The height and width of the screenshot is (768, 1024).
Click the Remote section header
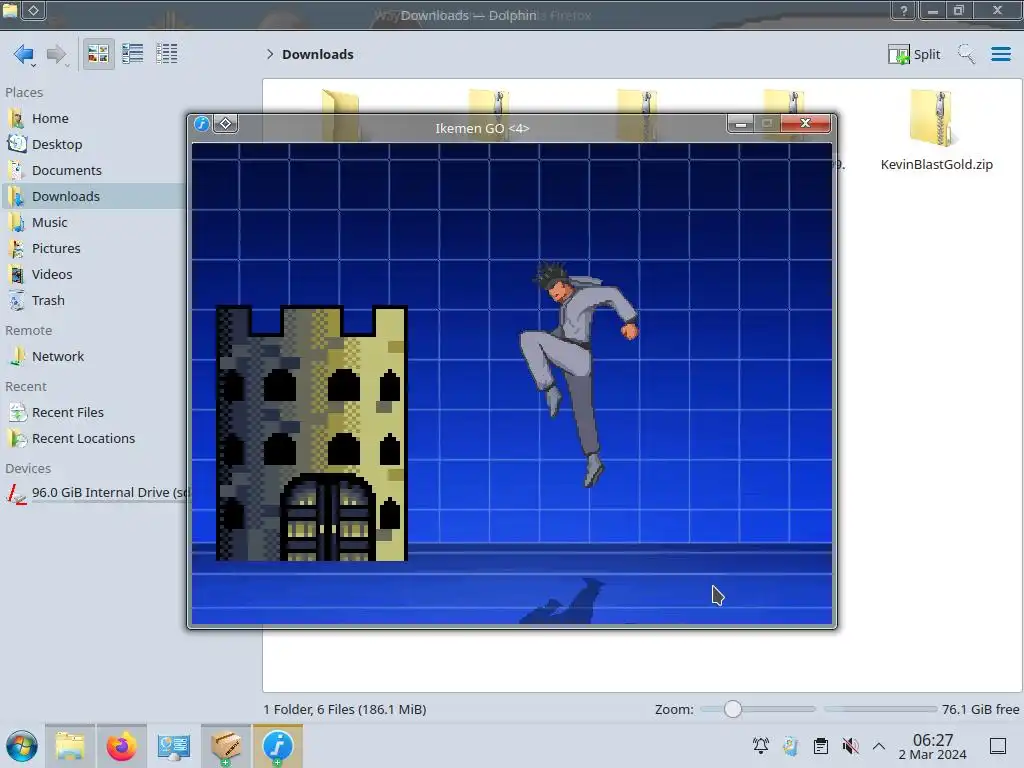tap(29, 331)
